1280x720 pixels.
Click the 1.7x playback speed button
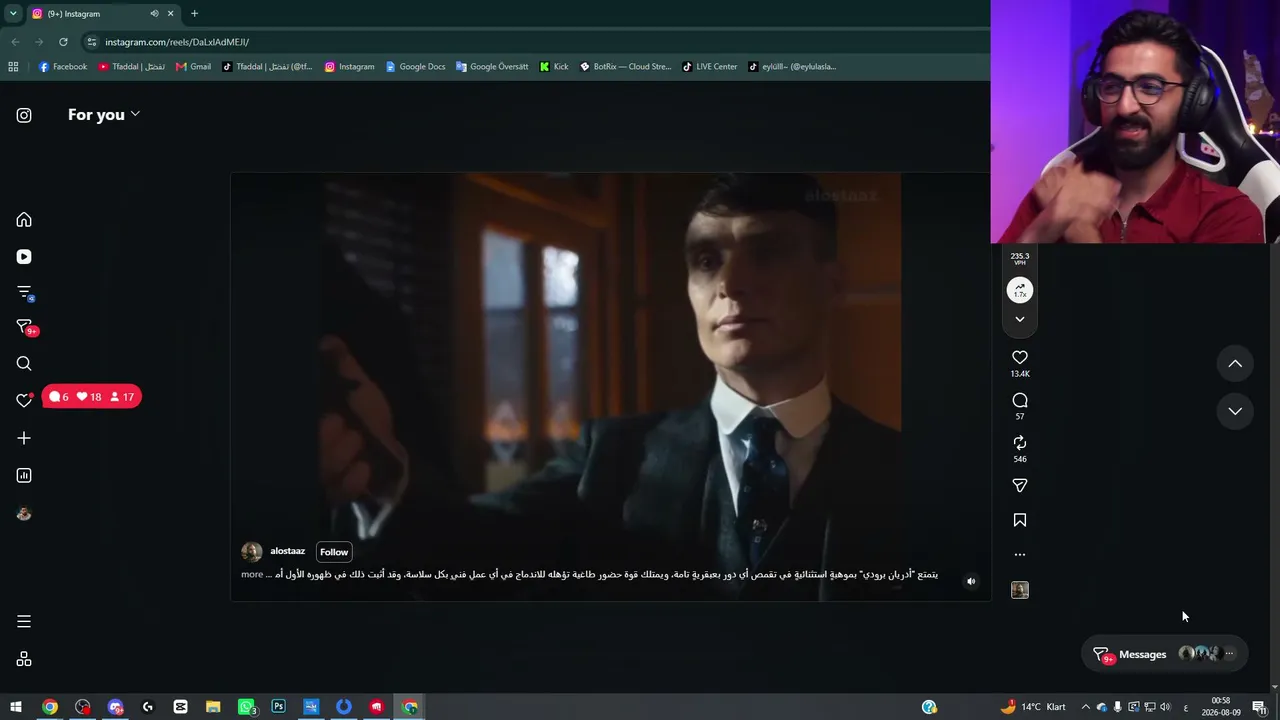pyautogui.click(x=1020, y=291)
